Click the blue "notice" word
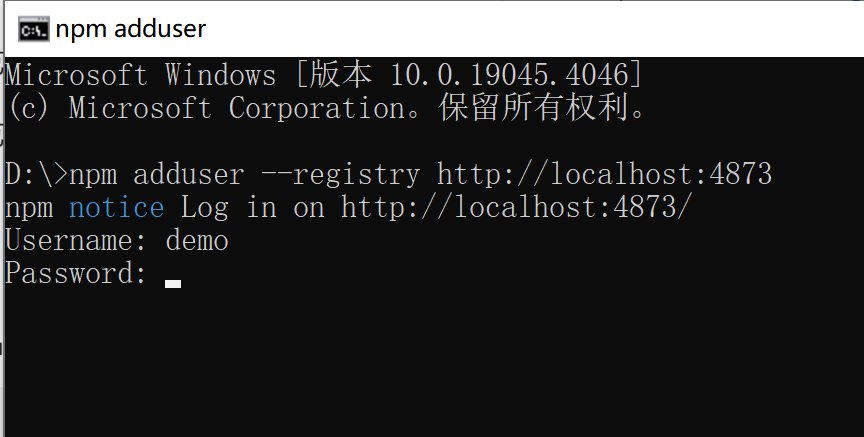Screen dimensions: 864x437 click(116, 207)
